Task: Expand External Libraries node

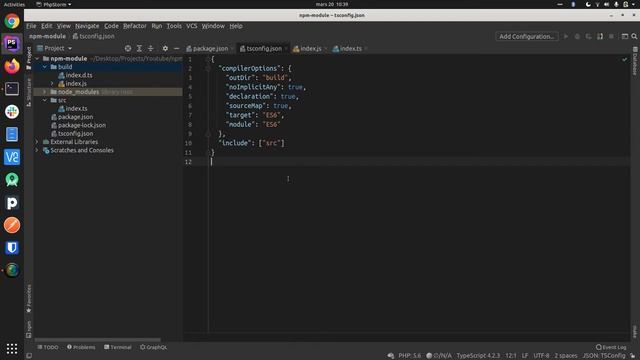Action: (x=37, y=142)
